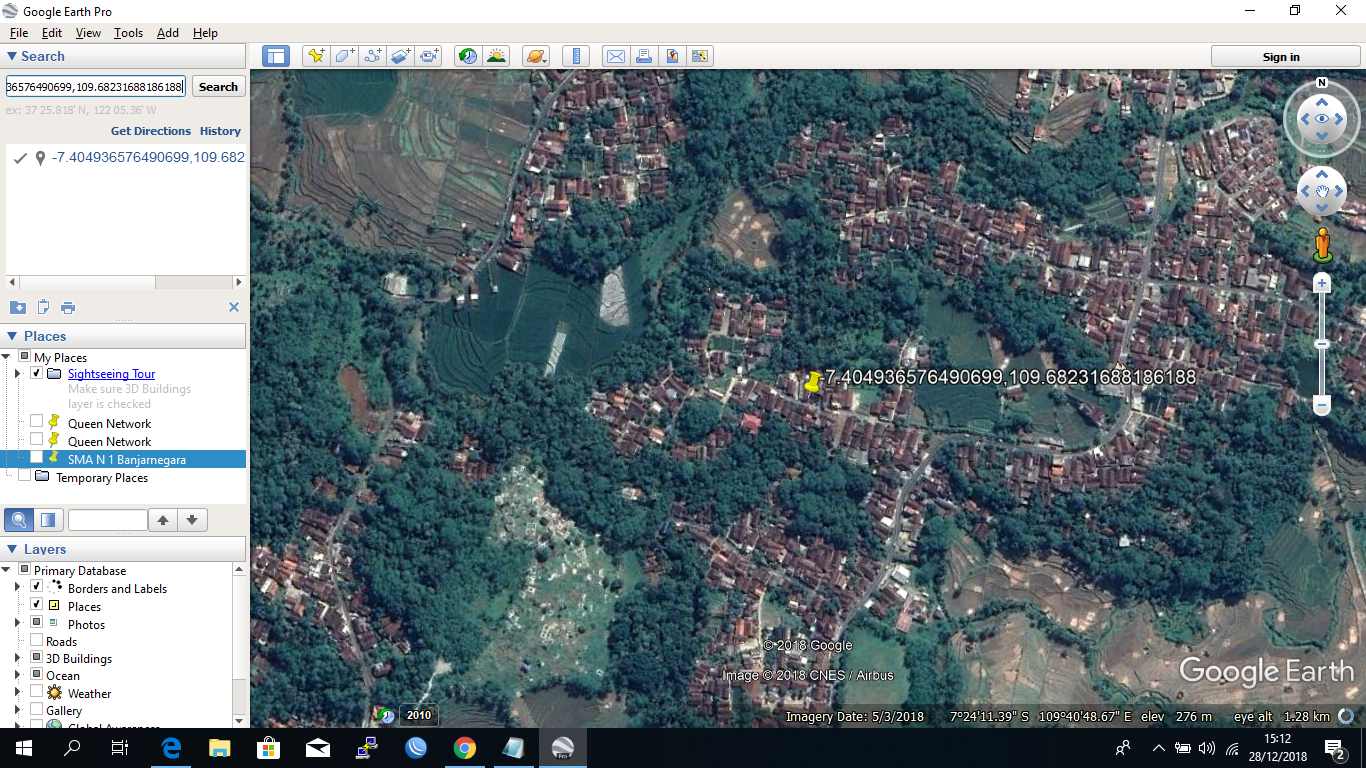Open the search History link
Image resolution: width=1366 pixels, height=768 pixels.
point(220,131)
